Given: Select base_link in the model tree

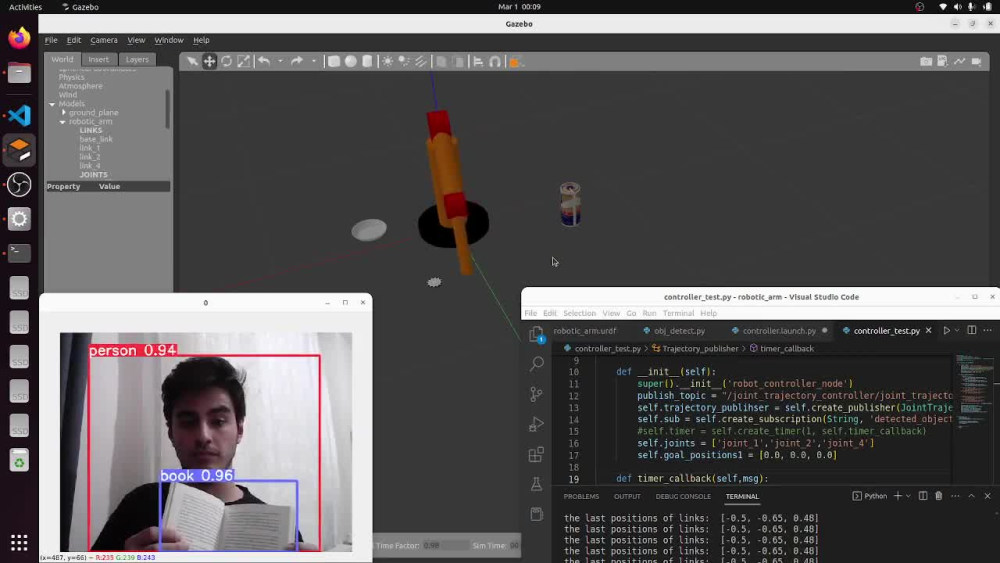Looking at the screenshot, I should 96,139.
